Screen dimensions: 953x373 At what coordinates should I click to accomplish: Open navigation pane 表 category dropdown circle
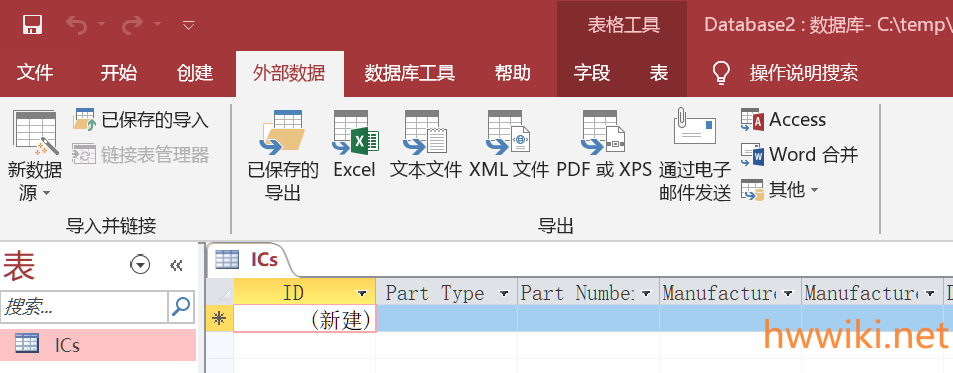[140, 265]
